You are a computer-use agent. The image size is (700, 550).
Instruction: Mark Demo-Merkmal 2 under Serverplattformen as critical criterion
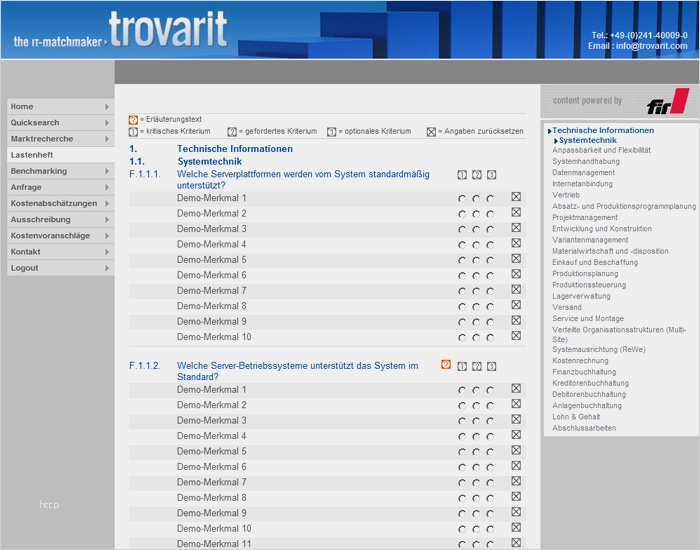[x=462, y=214]
